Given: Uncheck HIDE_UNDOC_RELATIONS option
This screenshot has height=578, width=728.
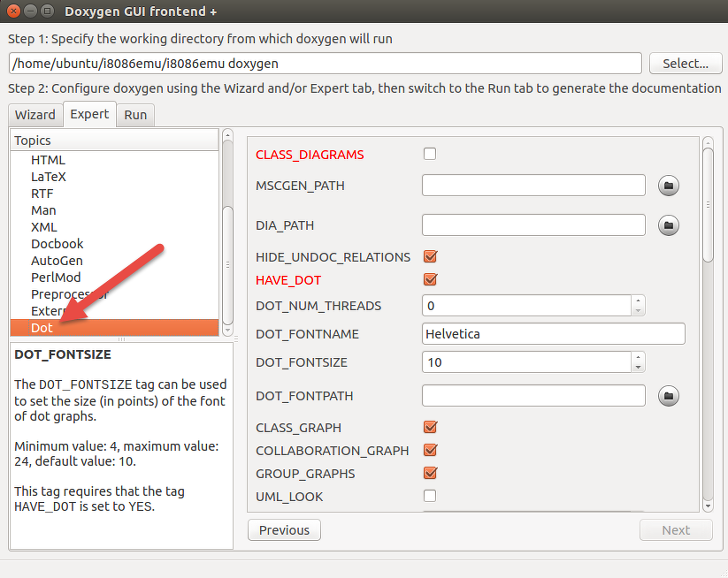Looking at the screenshot, I should tap(430, 256).
